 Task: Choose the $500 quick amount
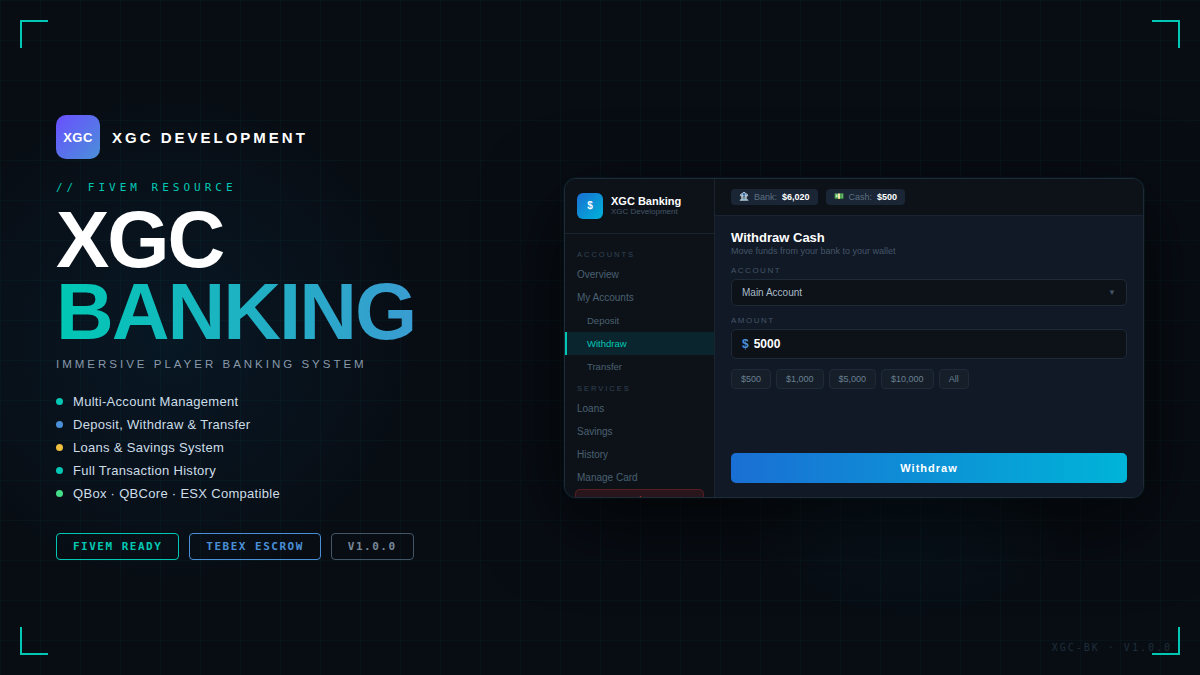click(751, 379)
